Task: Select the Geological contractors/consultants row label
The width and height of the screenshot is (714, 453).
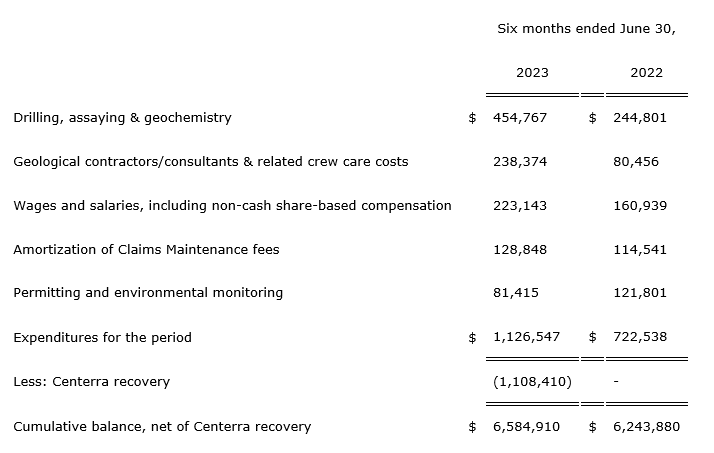Action: 210,161
